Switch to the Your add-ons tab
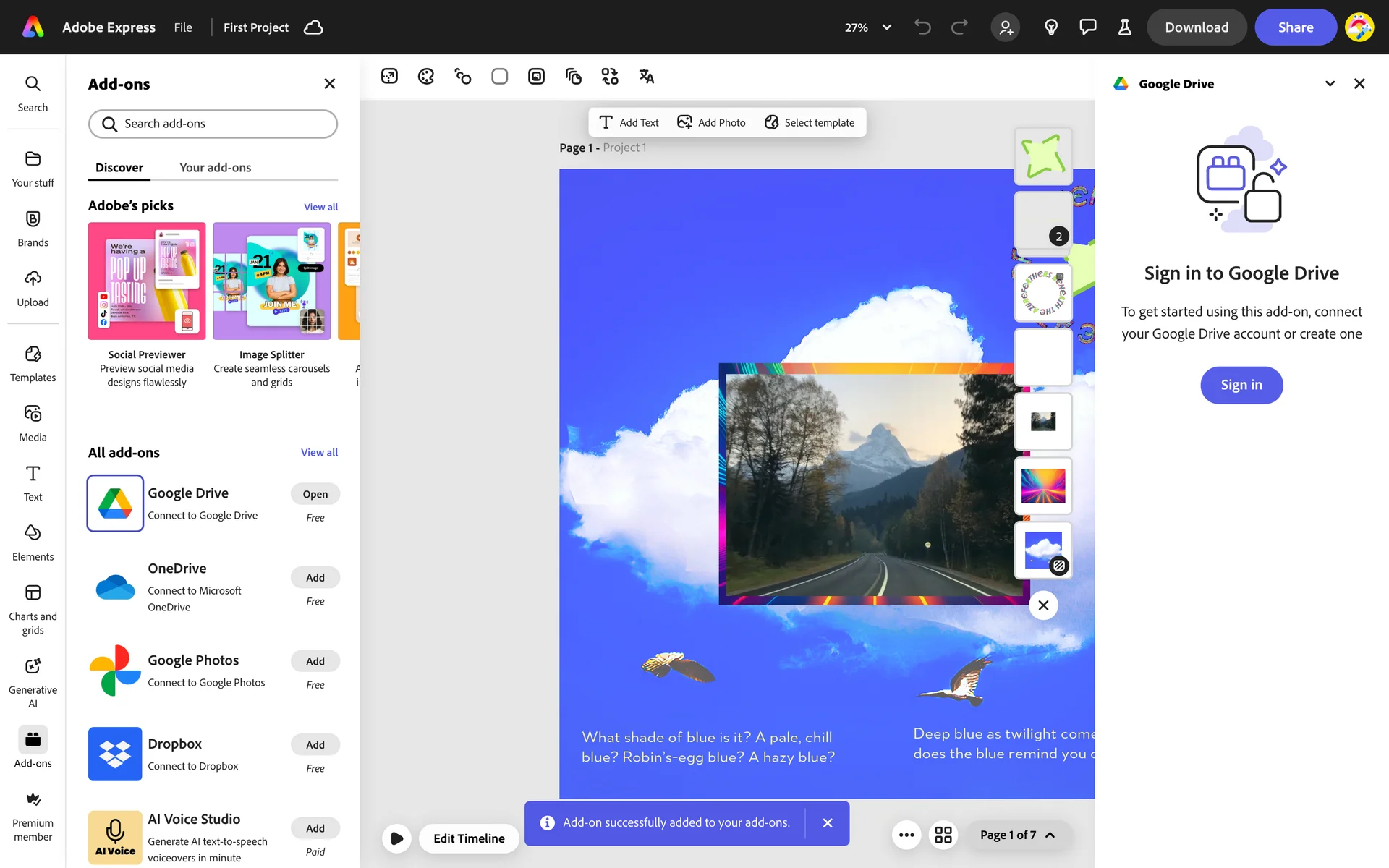This screenshot has height=868, width=1389. pyautogui.click(x=215, y=168)
